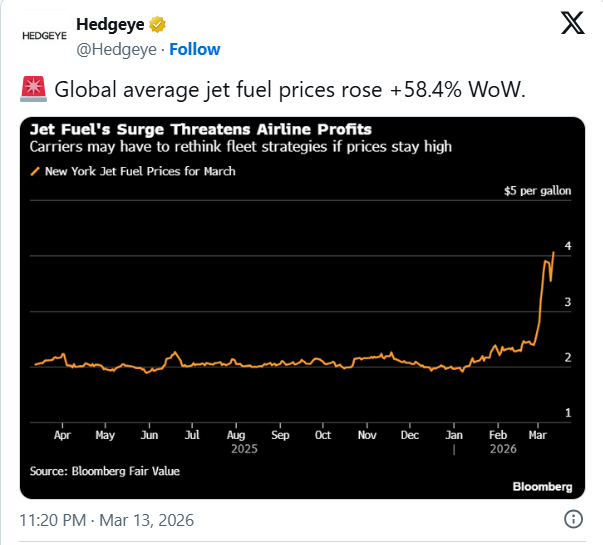This screenshot has width=603, height=545.
Task: Open the info icon next to the timestamp
Action: [574, 520]
